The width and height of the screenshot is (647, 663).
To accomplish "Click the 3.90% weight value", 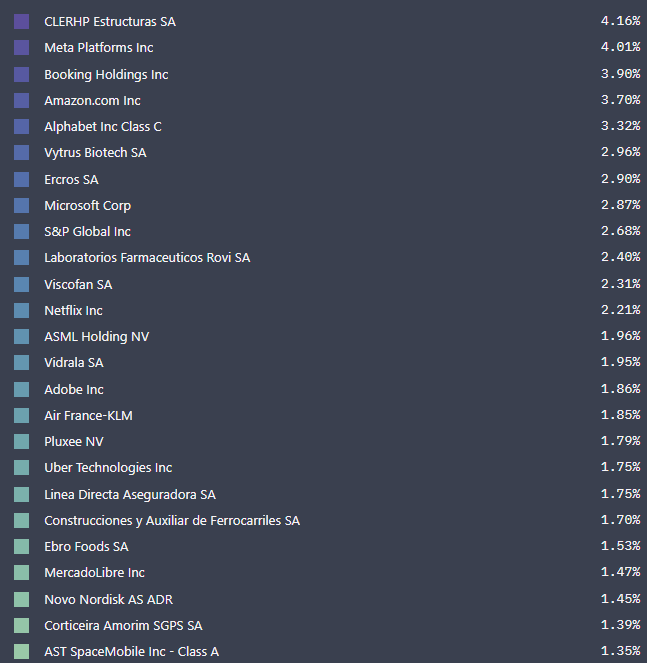I will 620,74.
